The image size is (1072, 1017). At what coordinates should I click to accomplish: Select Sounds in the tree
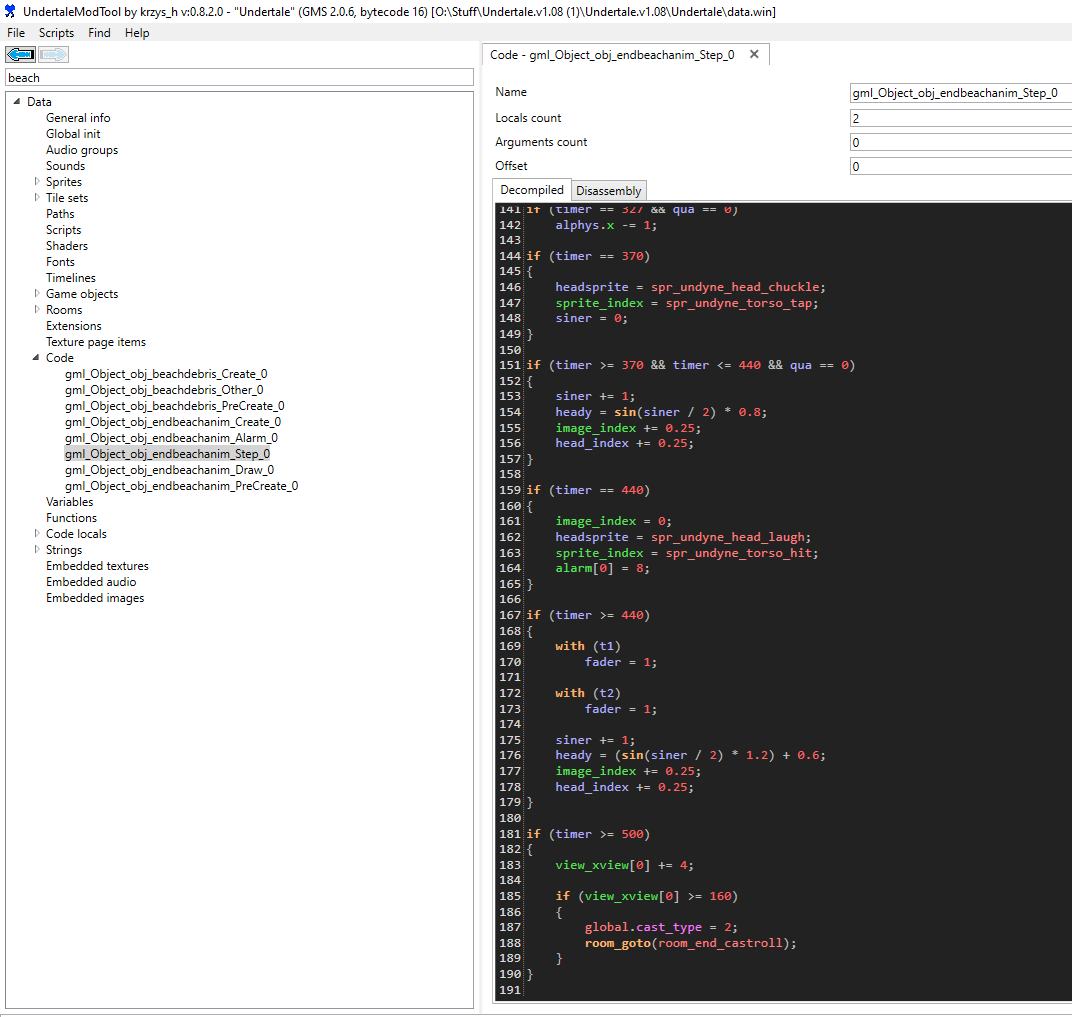66,165
